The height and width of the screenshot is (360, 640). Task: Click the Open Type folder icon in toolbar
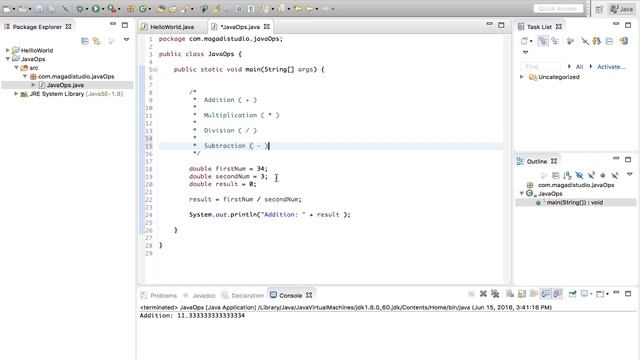pos(161,8)
